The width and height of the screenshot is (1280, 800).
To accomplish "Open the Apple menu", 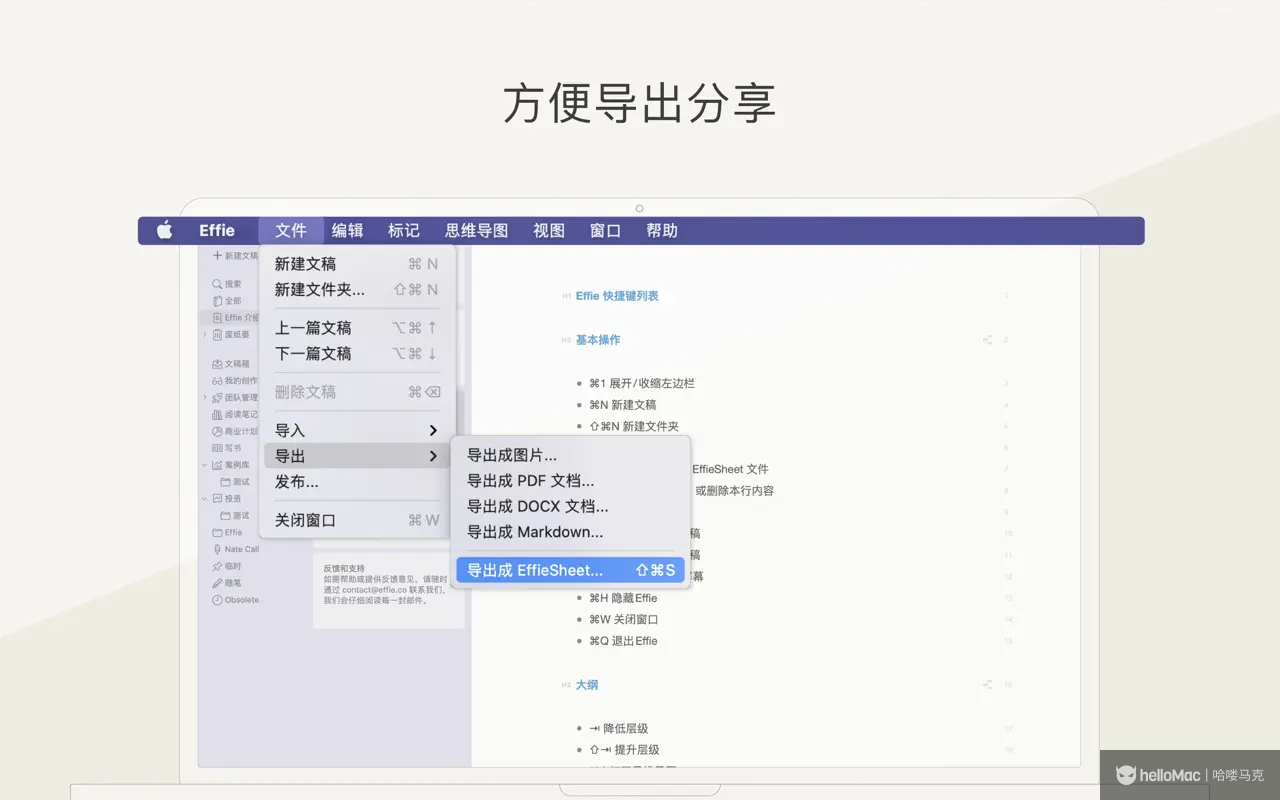I will pyautogui.click(x=165, y=231).
